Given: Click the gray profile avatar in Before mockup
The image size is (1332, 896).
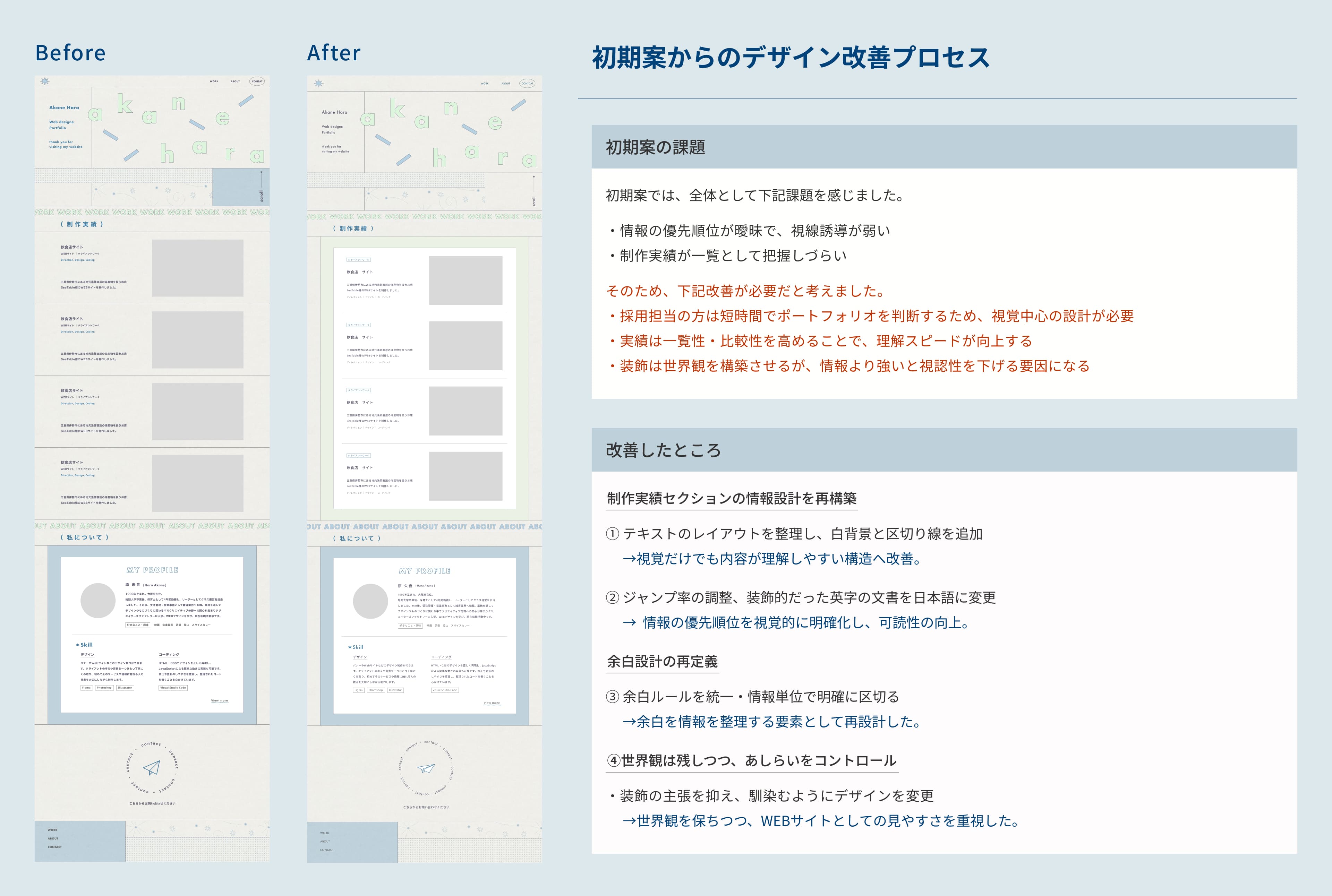Looking at the screenshot, I should point(98,601).
